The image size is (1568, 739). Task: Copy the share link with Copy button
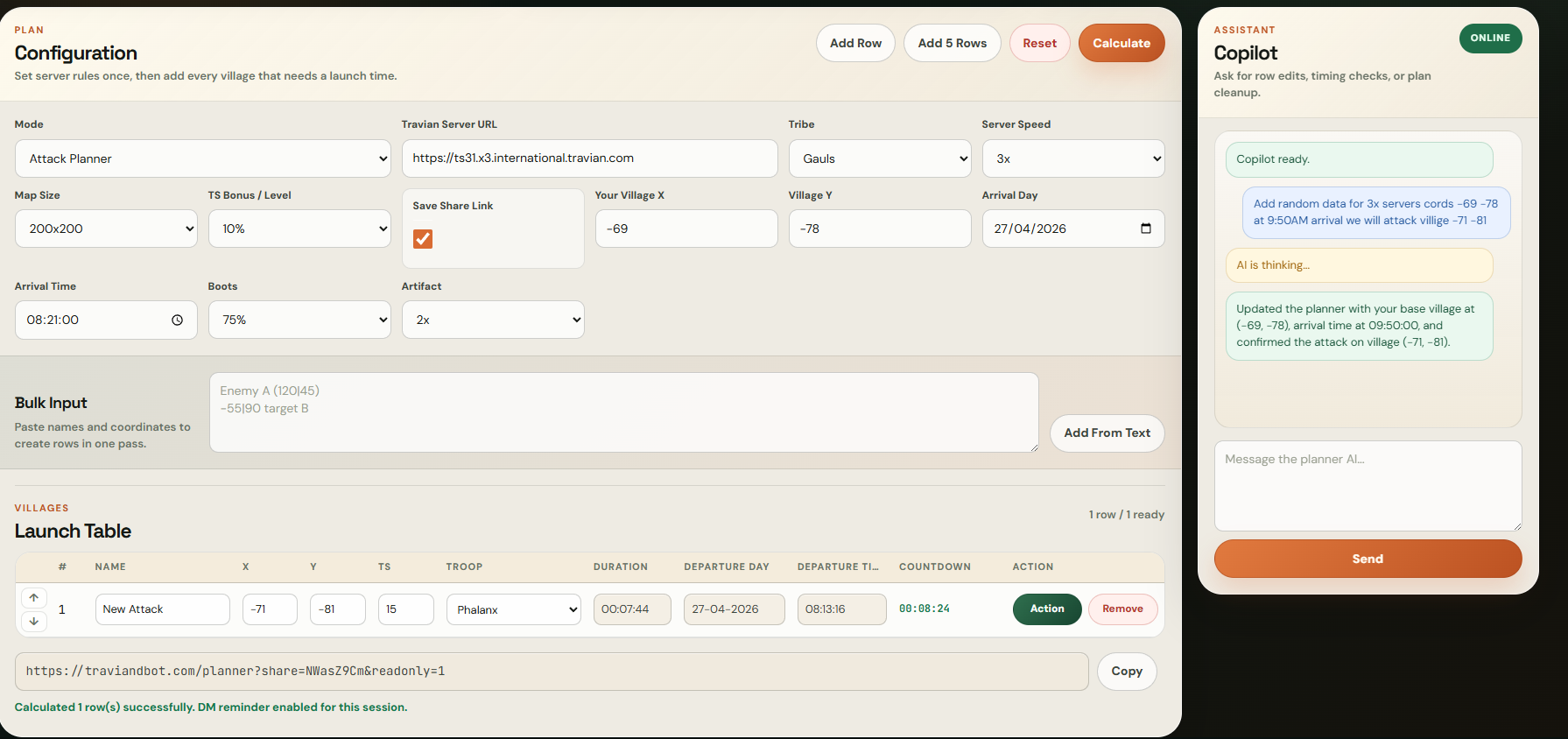click(1127, 671)
